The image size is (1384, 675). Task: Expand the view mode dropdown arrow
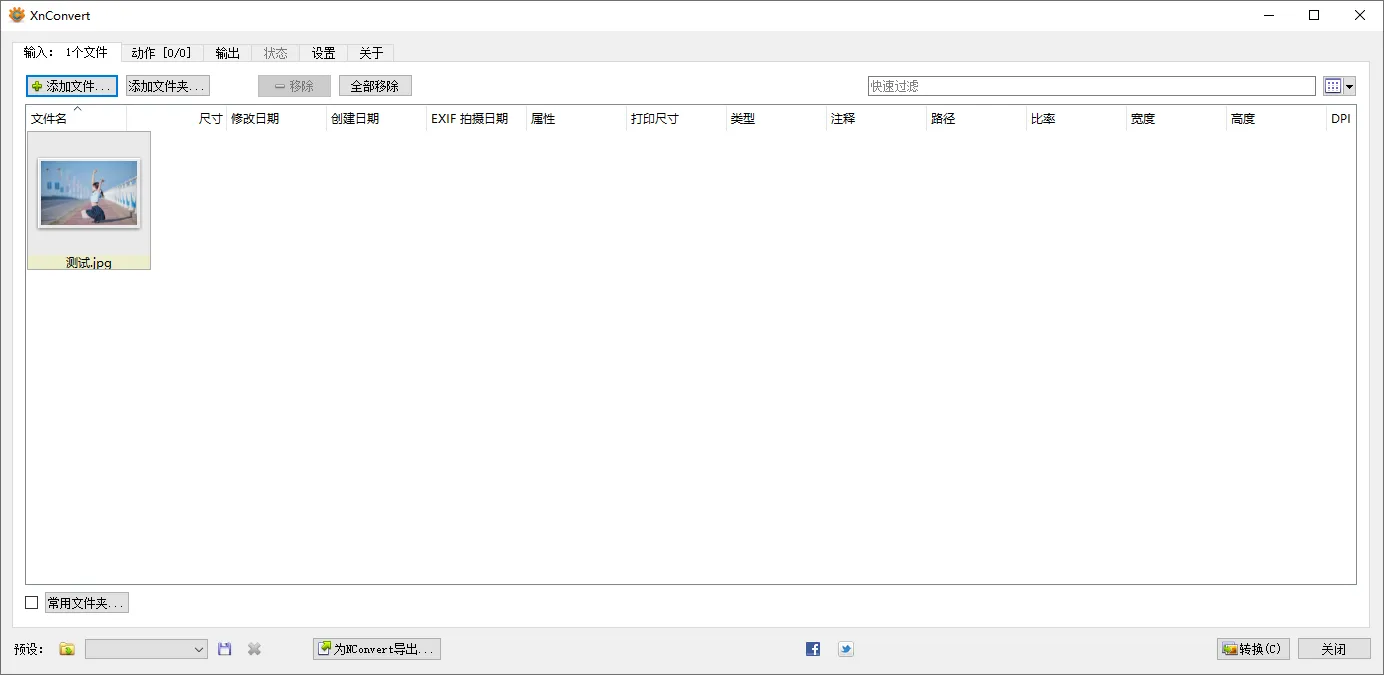pos(1349,86)
